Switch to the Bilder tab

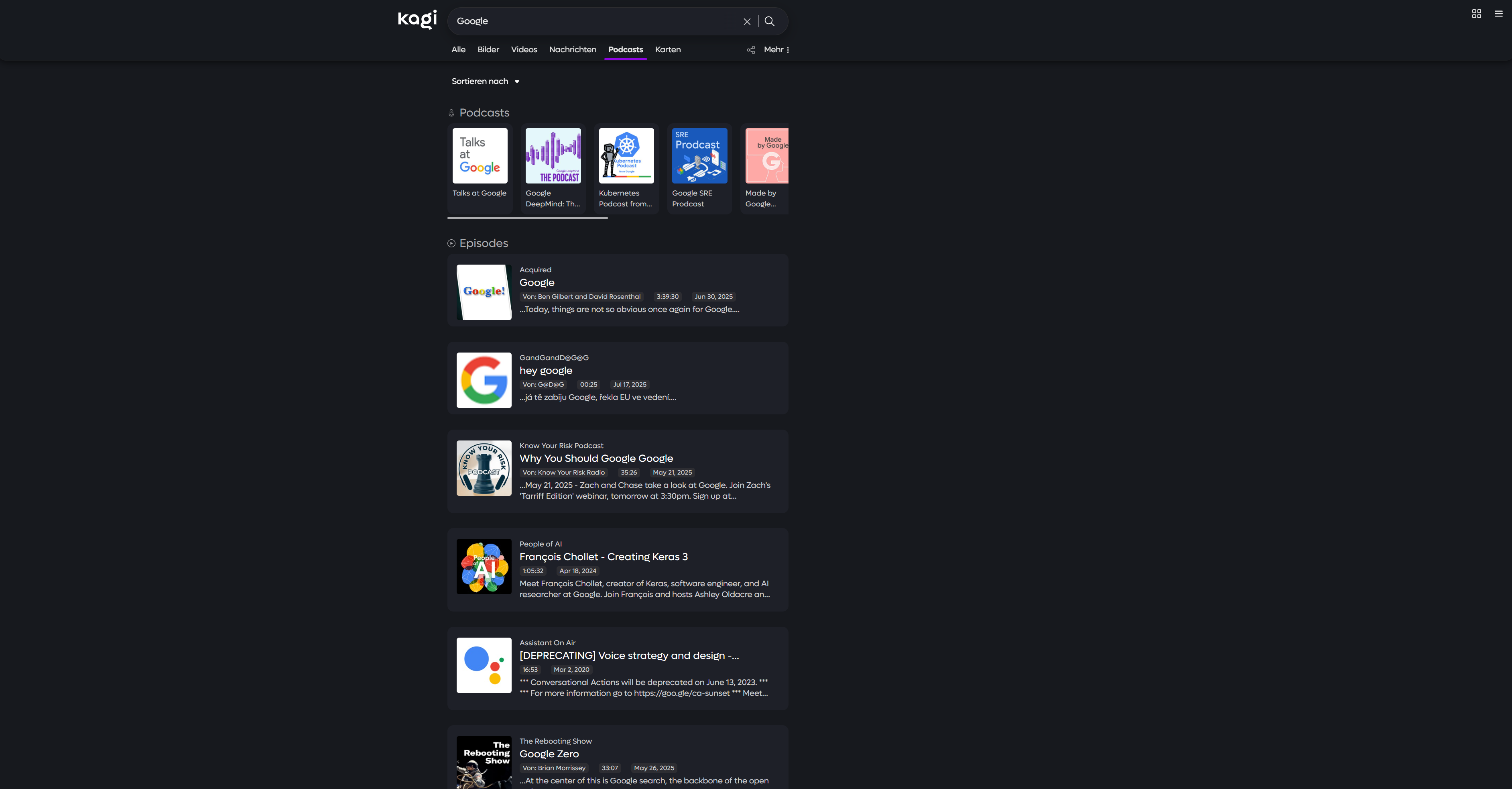[488, 50]
